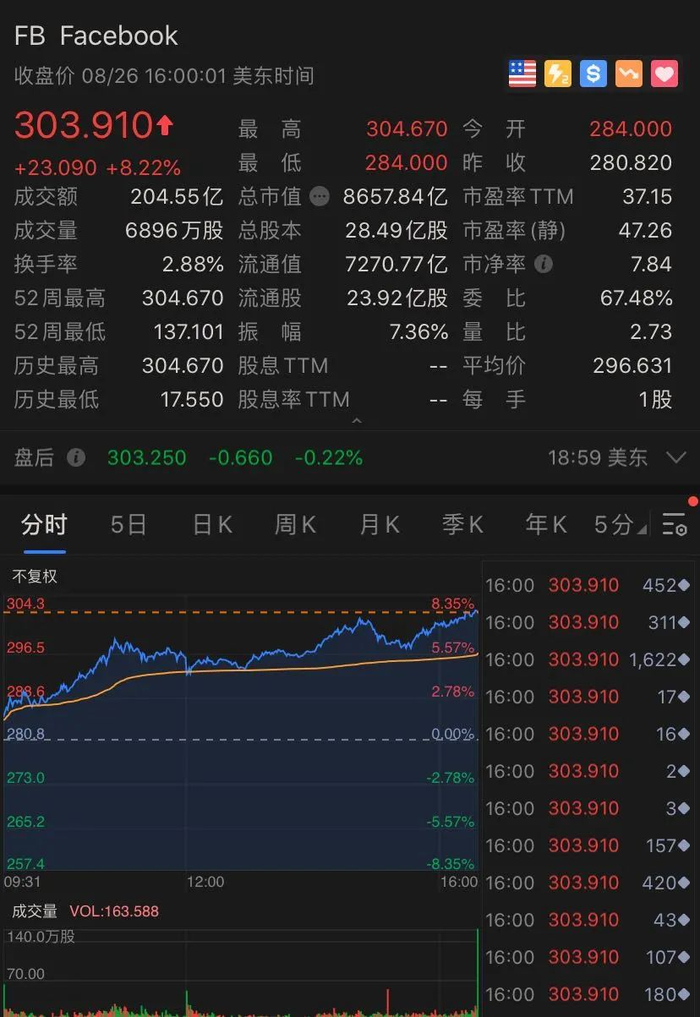The image size is (700, 1017).
Task: Tap the after-hours price 303.250
Action: pyautogui.click(x=147, y=458)
